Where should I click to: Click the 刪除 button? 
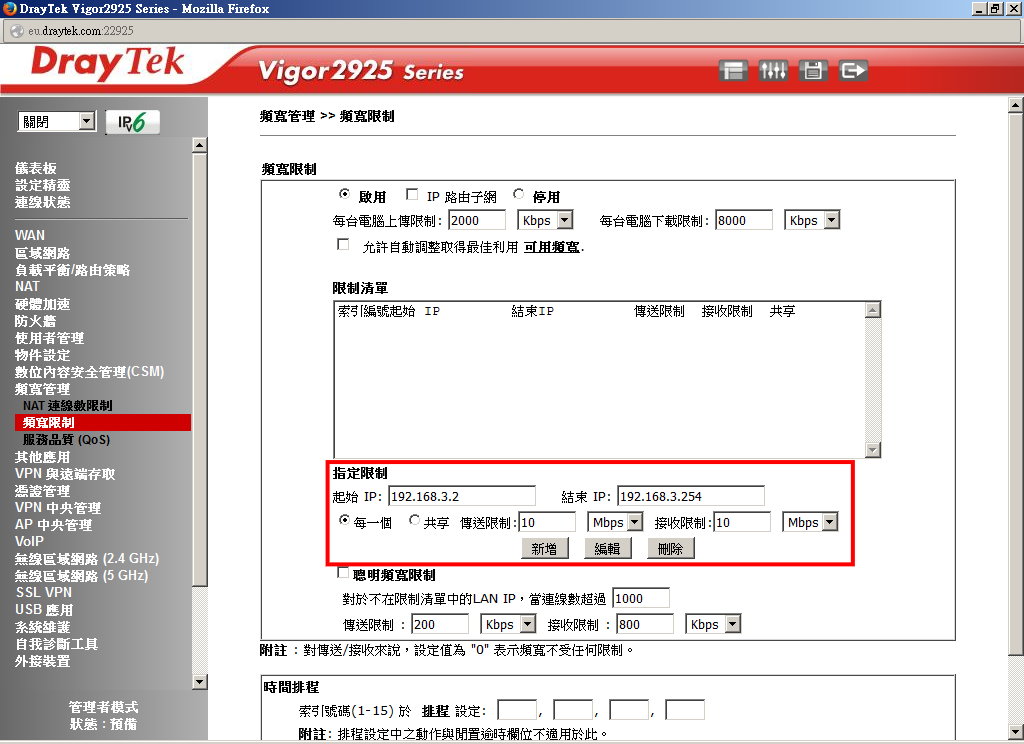pos(670,548)
